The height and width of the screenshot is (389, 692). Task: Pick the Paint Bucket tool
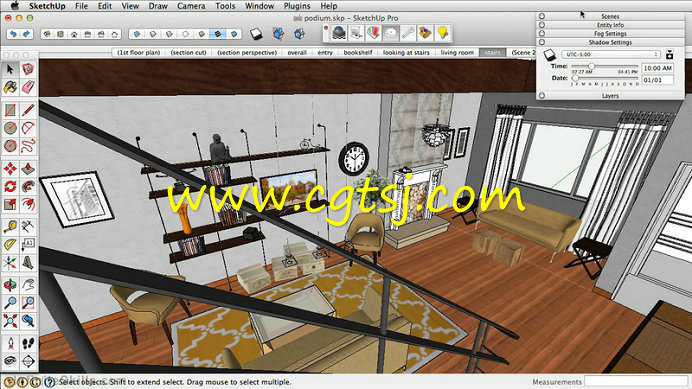pos(10,87)
